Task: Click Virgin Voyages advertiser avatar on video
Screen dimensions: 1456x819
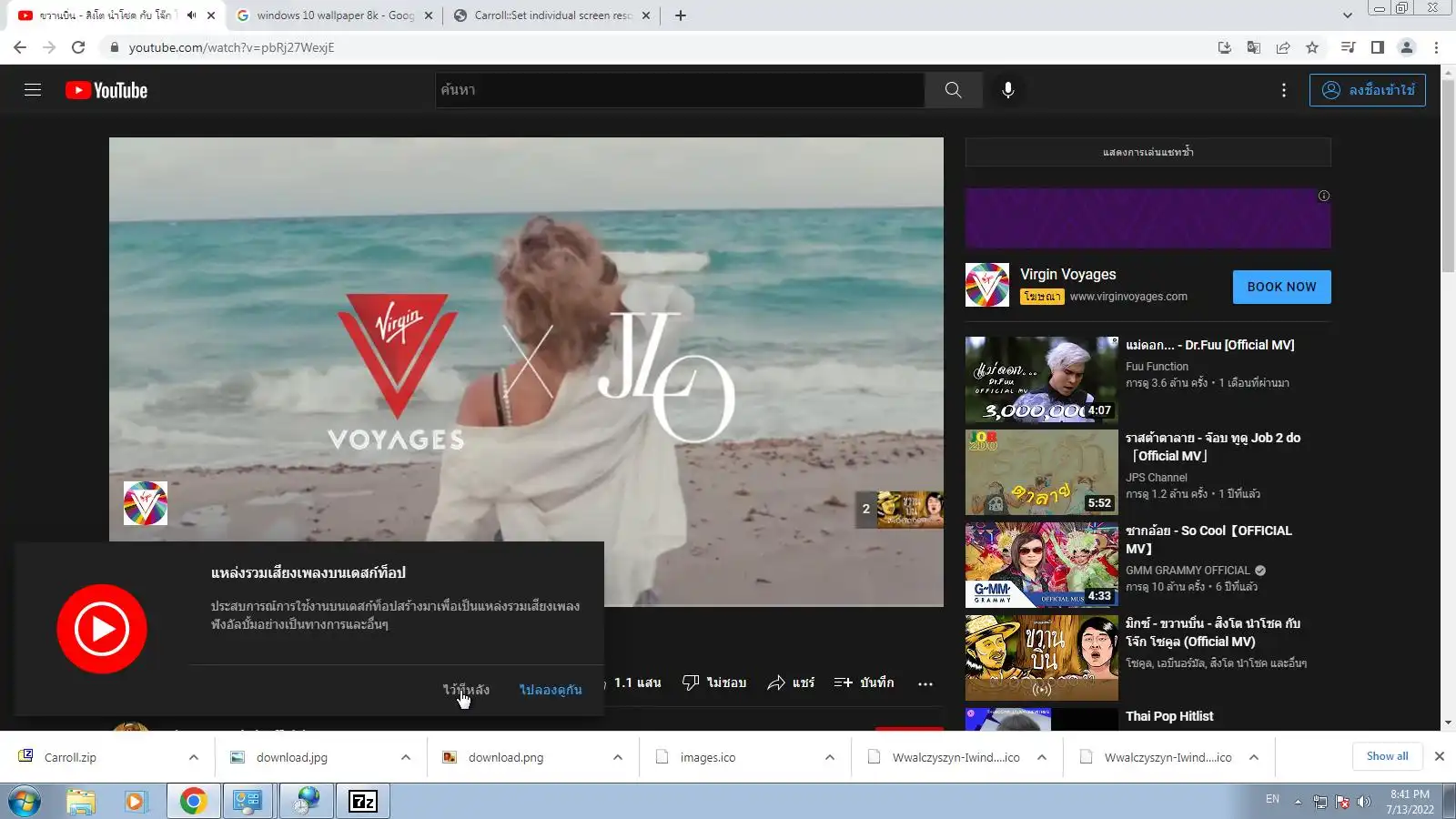Action: [146, 503]
